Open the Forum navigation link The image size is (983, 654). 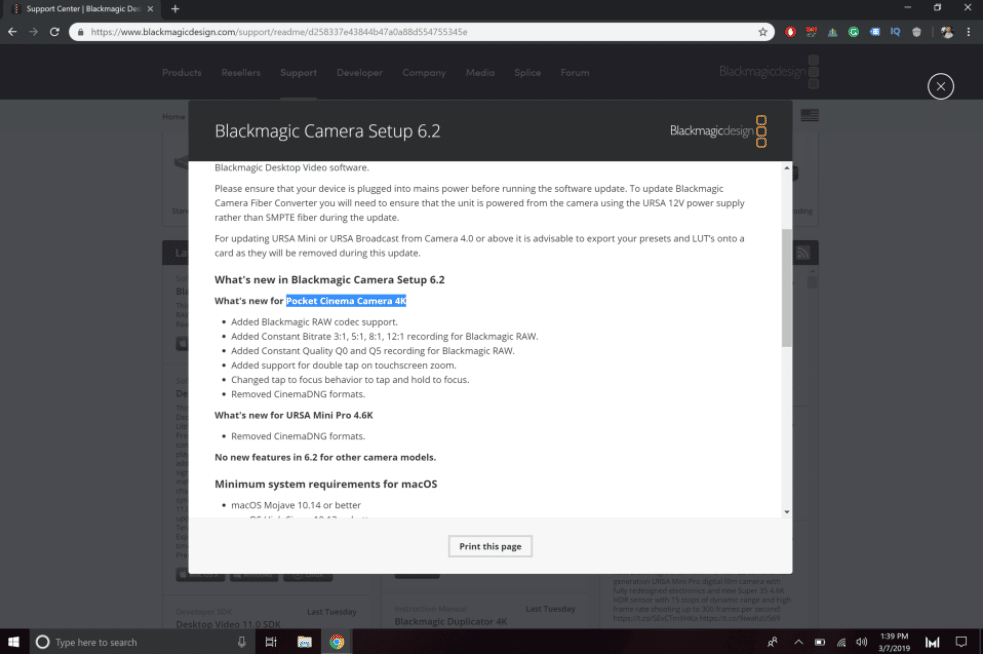(x=575, y=73)
